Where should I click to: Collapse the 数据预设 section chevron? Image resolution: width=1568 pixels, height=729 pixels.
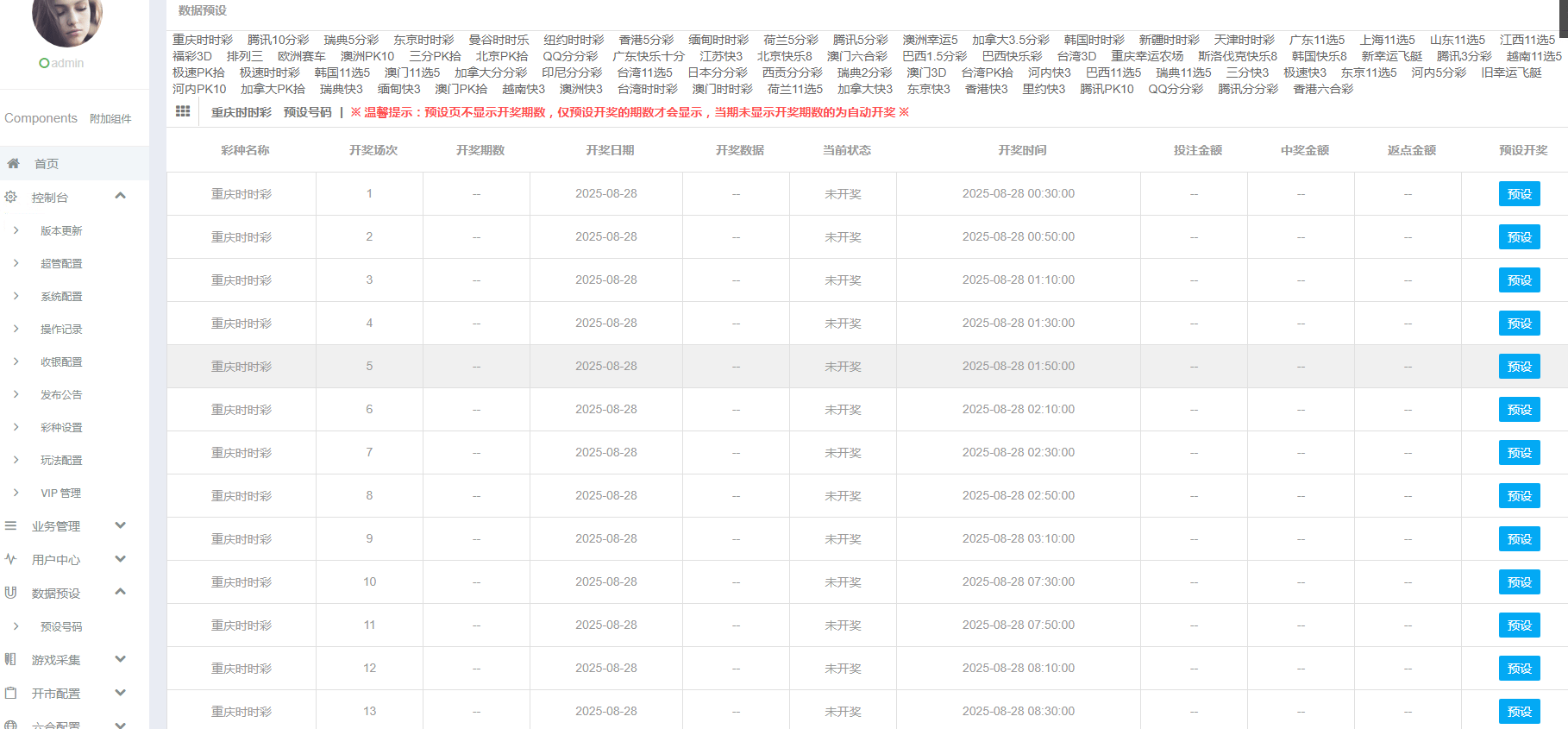coord(121,592)
